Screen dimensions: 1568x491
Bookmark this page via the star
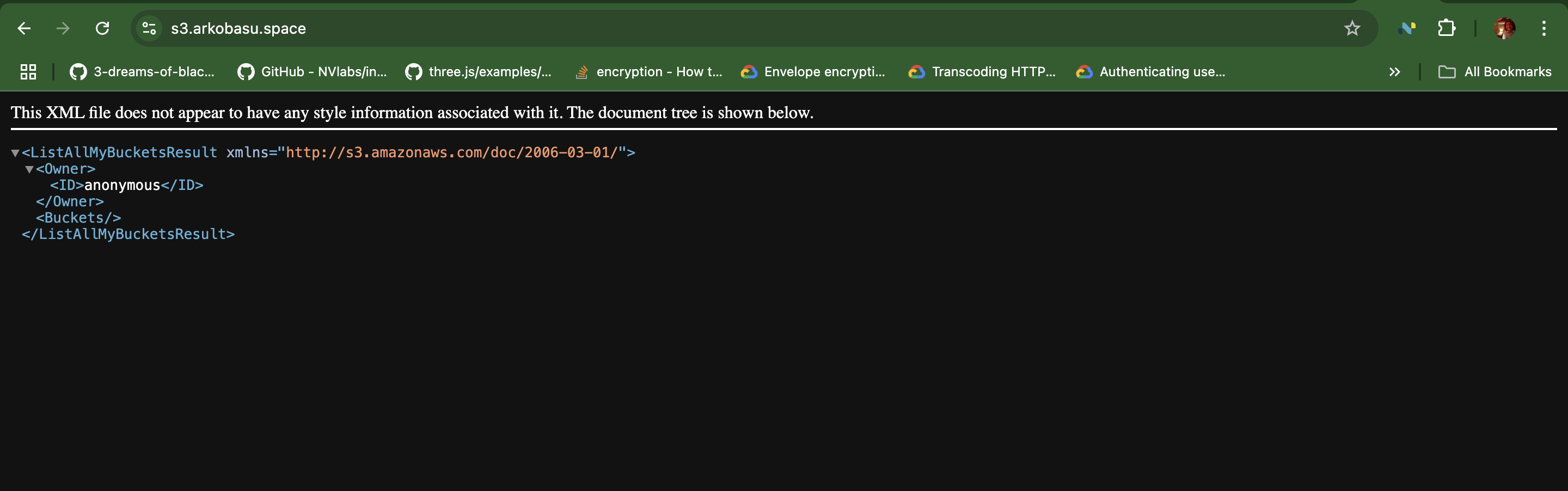pos(1352,28)
